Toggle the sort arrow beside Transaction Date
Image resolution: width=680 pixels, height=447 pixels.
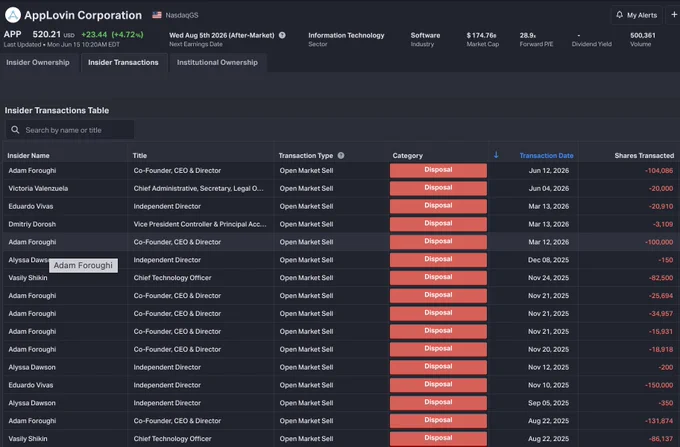496,155
